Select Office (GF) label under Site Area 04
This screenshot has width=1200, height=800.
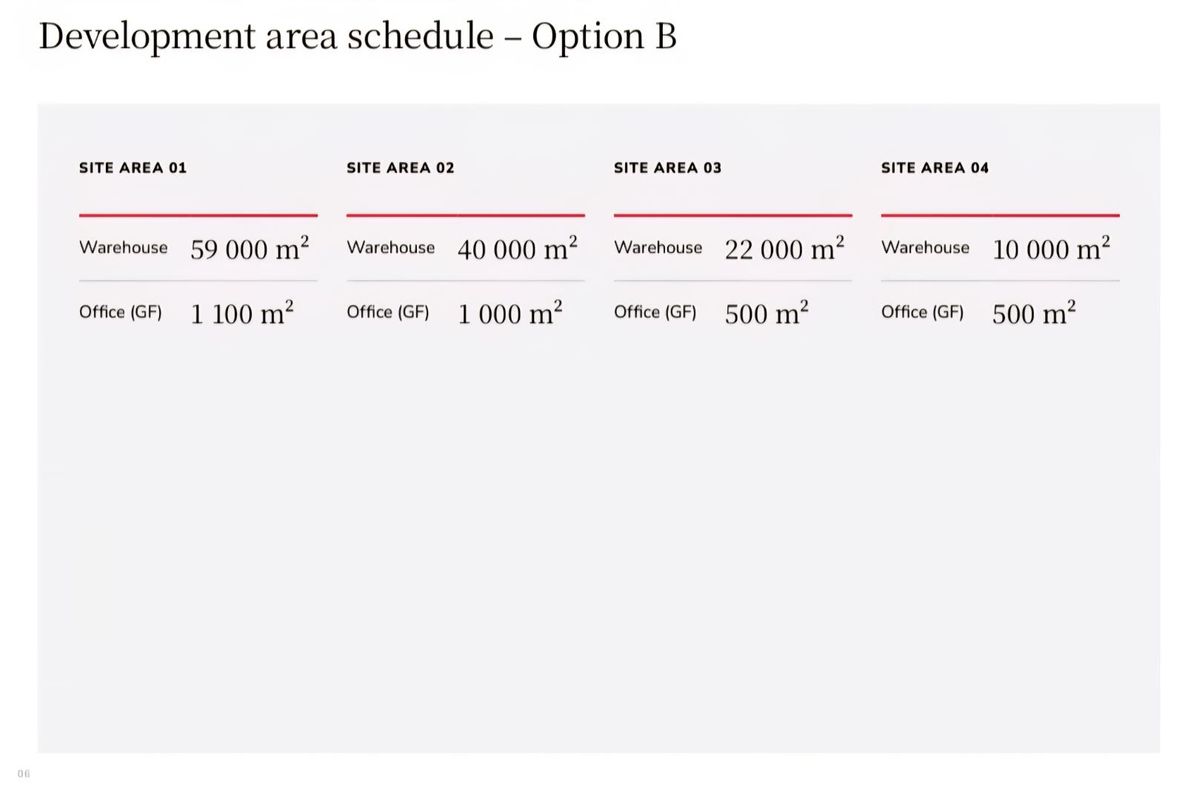[x=922, y=312]
